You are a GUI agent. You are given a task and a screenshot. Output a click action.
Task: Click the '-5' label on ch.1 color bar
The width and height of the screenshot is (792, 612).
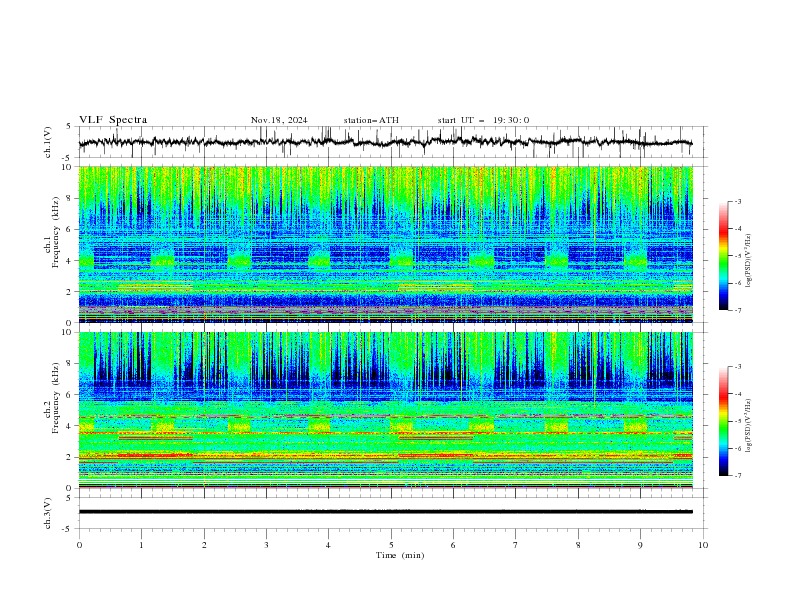pyautogui.click(x=738, y=256)
